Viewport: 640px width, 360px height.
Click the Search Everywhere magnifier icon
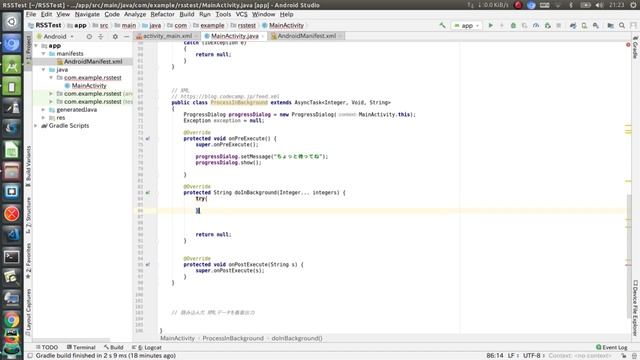(622, 25)
